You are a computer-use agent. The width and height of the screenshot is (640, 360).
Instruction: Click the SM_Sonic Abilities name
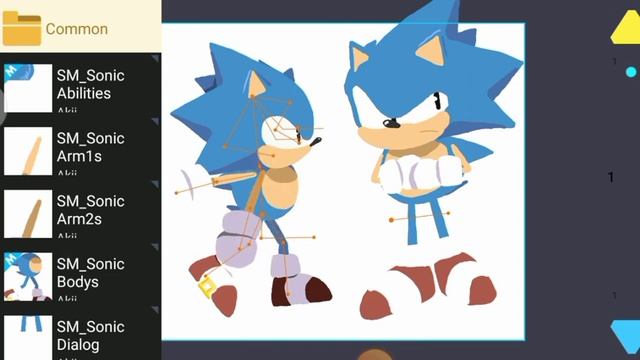91,84
